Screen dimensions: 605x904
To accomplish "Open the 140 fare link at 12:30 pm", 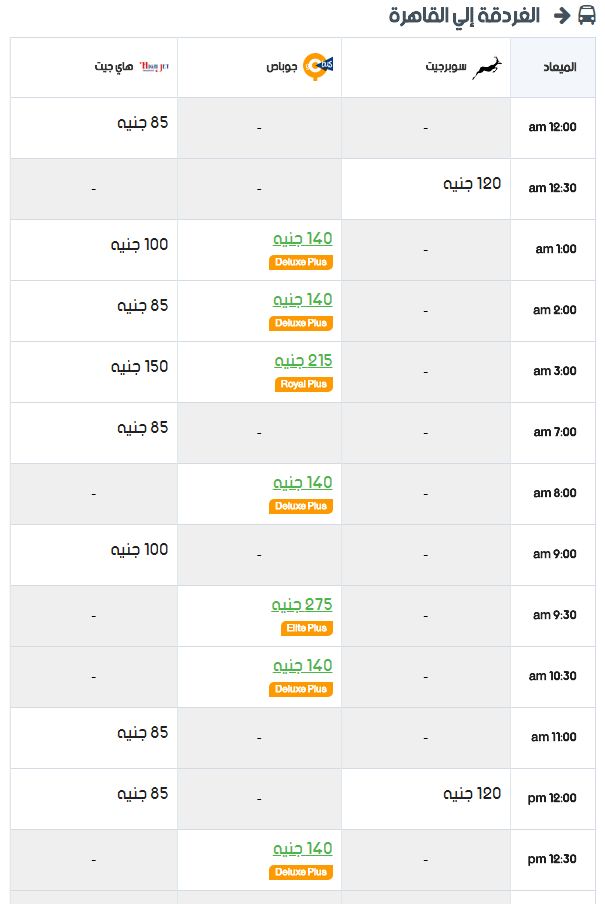I will tap(303, 849).
